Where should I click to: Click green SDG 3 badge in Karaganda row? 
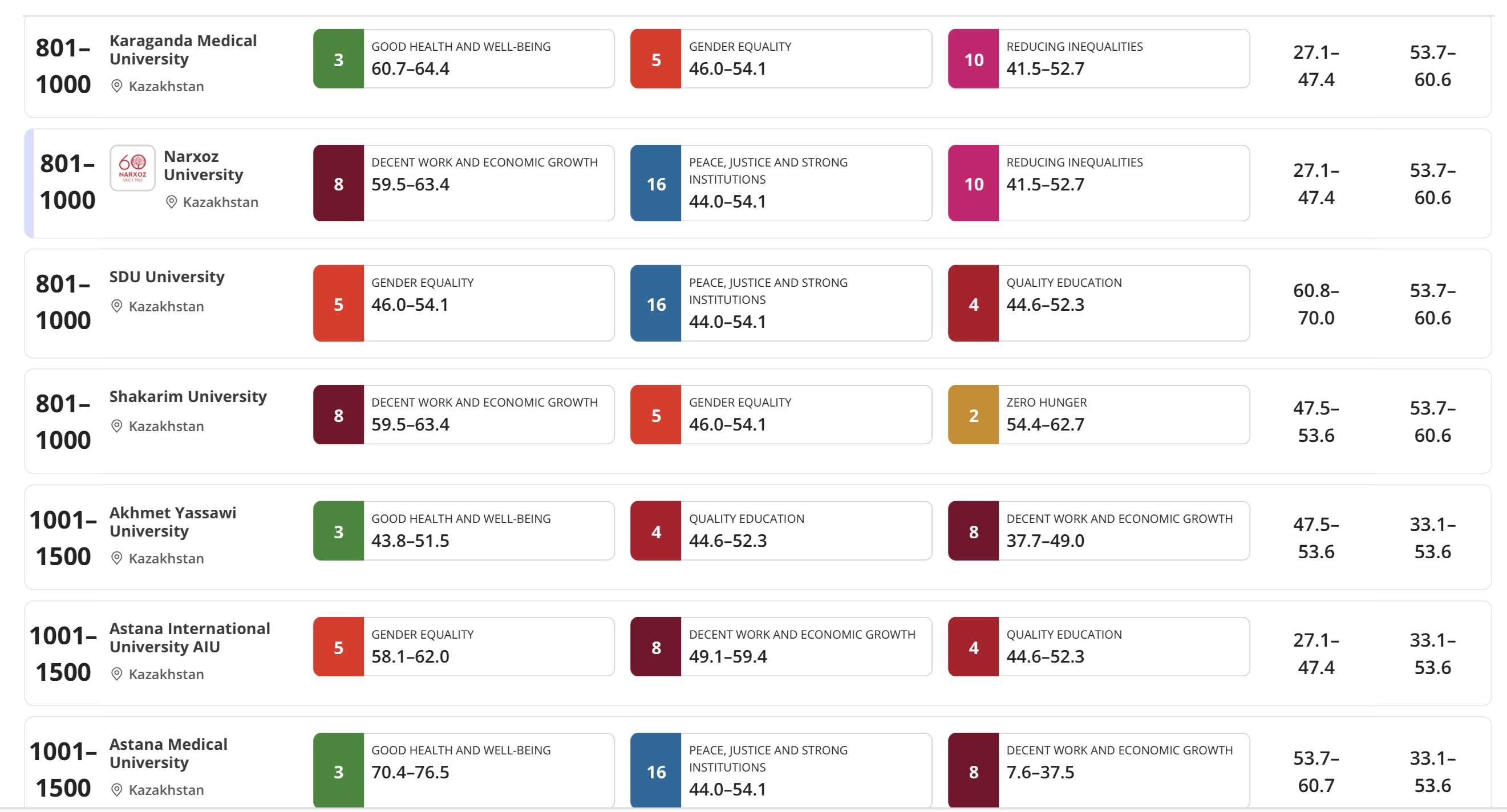[x=338, y=59]
